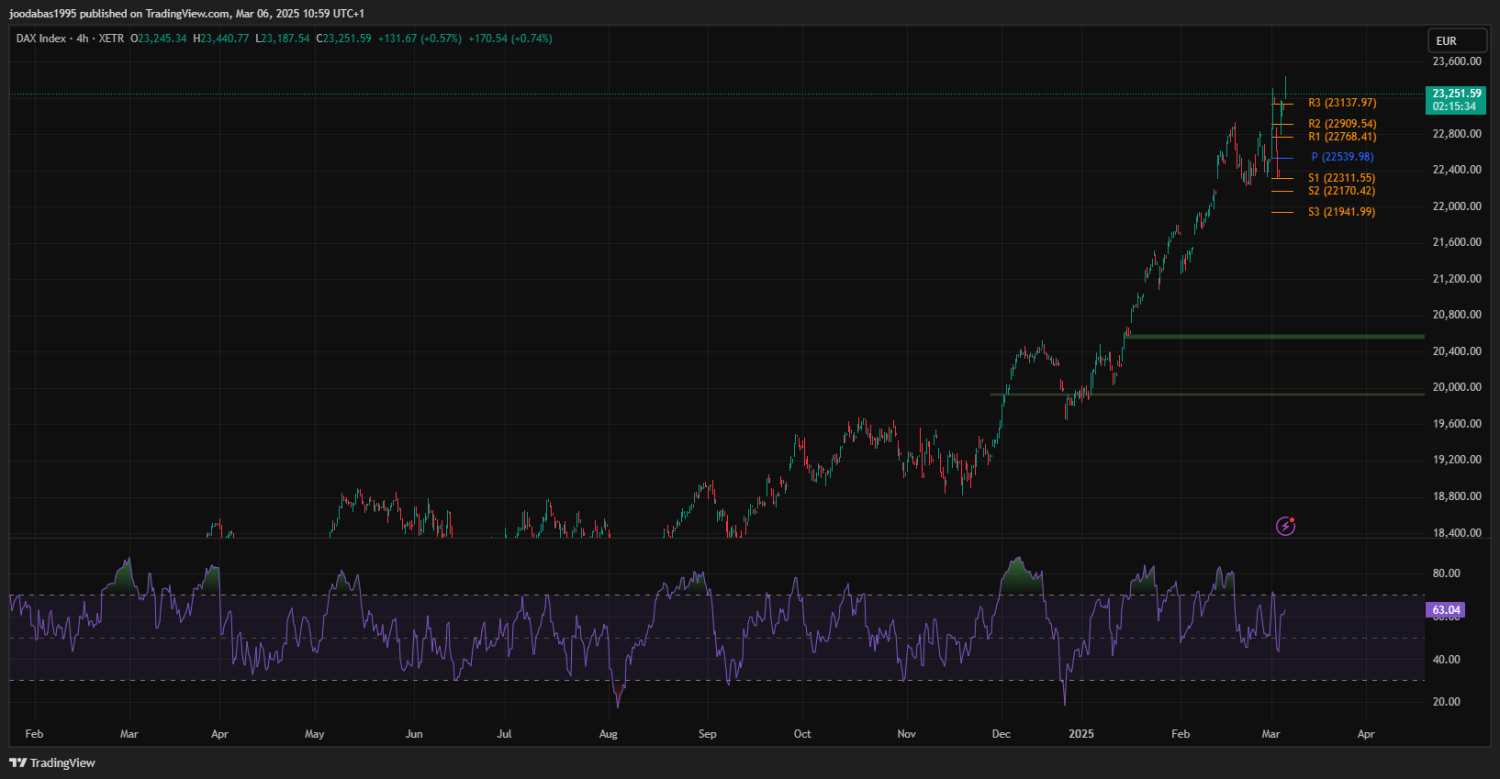Click the 80.00 level on RSI axis
This screenshot has height=779, width=1500.
pyautogui.click(x=1446, y=574)
